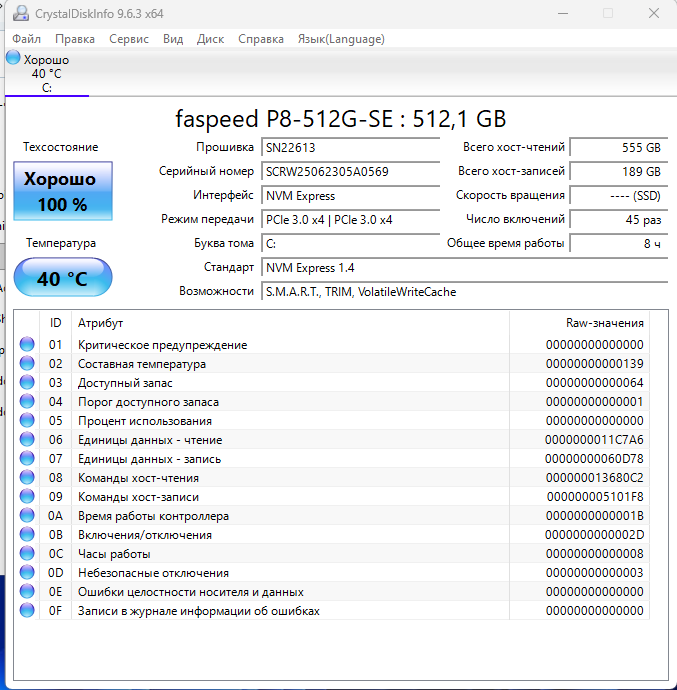Open the Файл menu
The width and height of the screenshot is (677, 690).
[27, 39]
